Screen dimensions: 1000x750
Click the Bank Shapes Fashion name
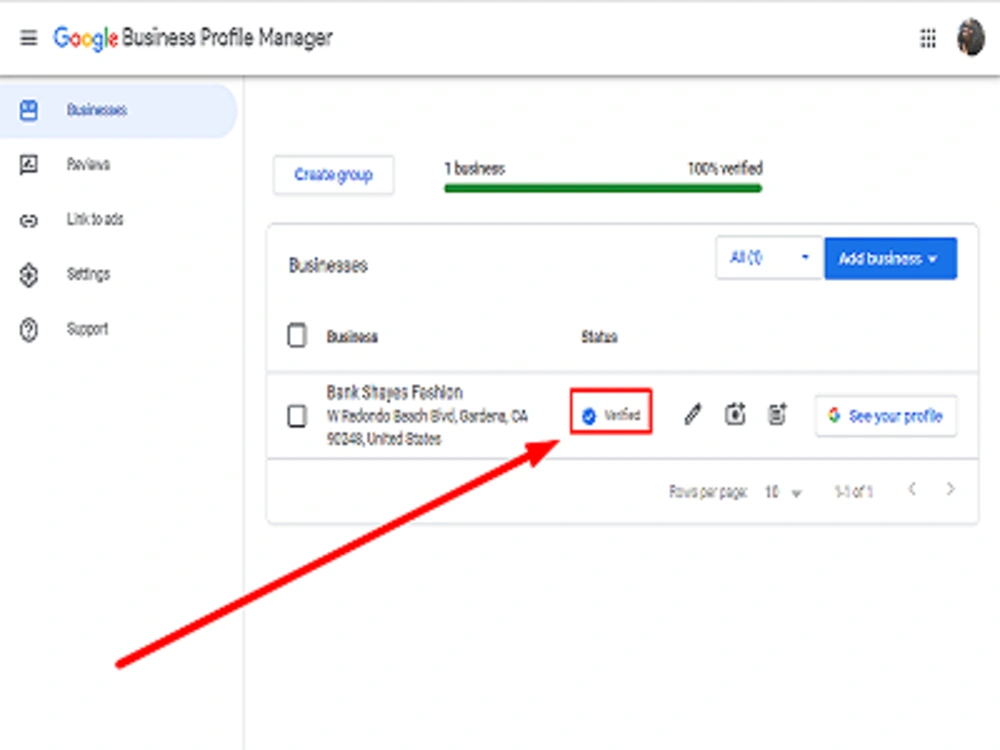(x=394, y=392)
